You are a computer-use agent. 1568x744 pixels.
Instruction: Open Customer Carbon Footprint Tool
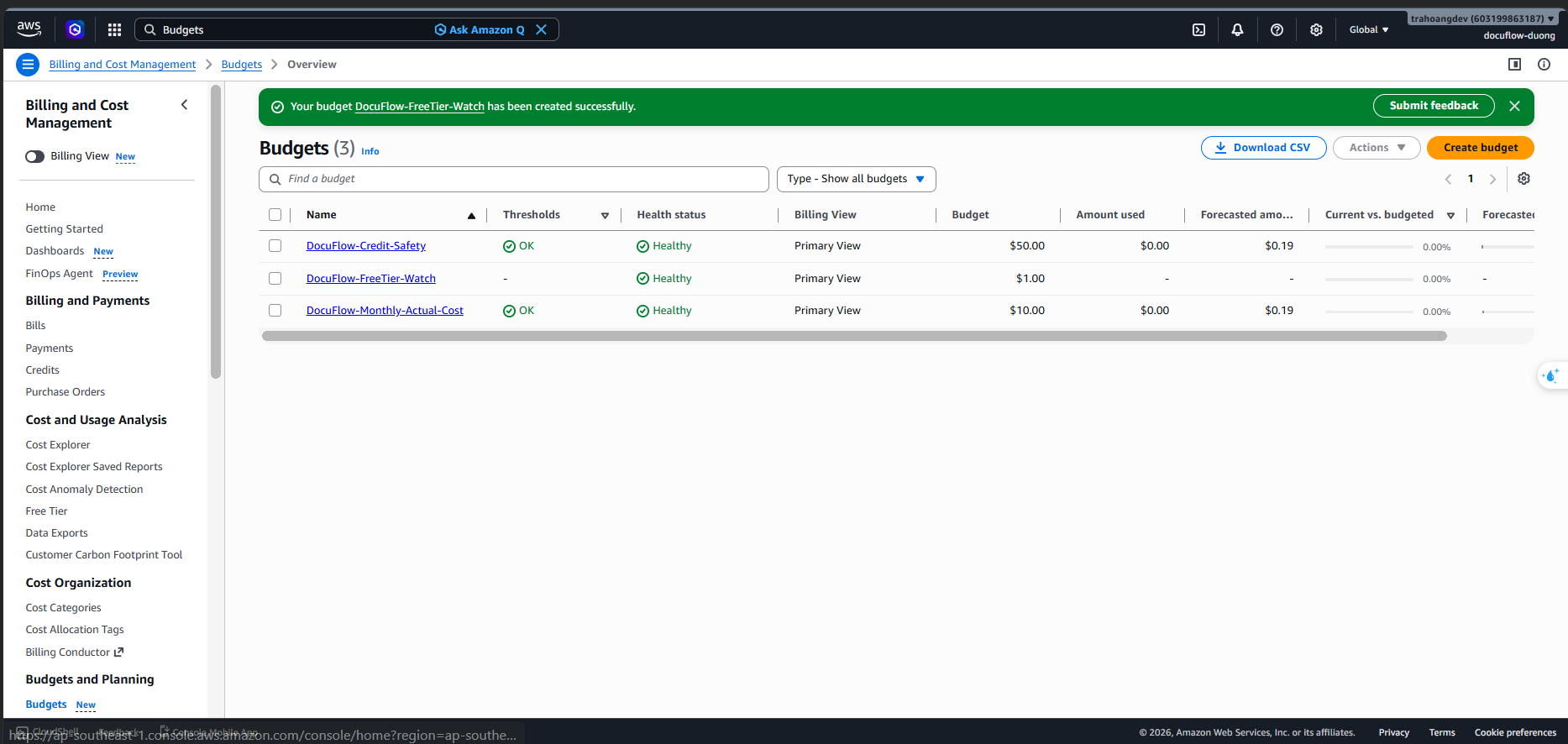(104, 555)
